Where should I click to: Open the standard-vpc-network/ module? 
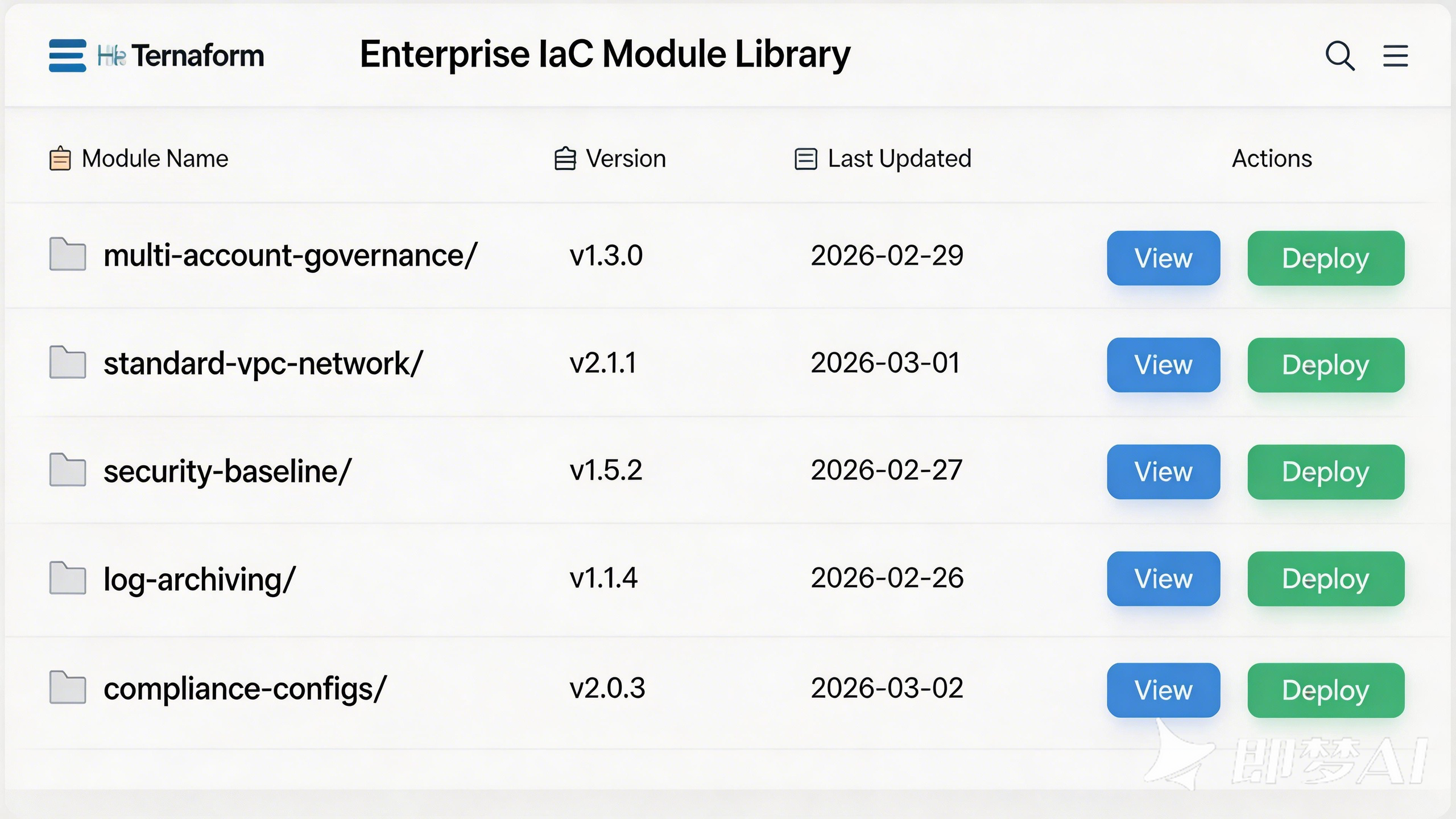[x=263, y=363]
